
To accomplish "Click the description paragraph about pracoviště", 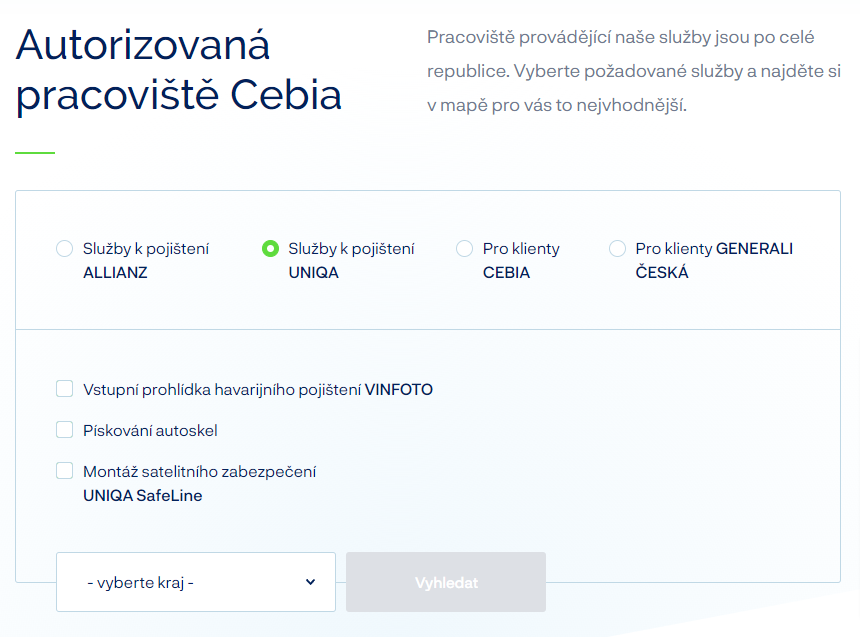I will point(633,70).
